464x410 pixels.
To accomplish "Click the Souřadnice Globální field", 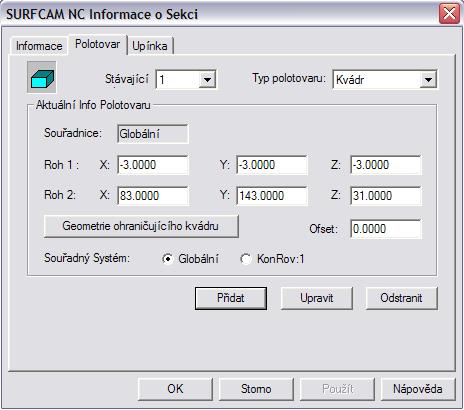I will tap(153, 134).
